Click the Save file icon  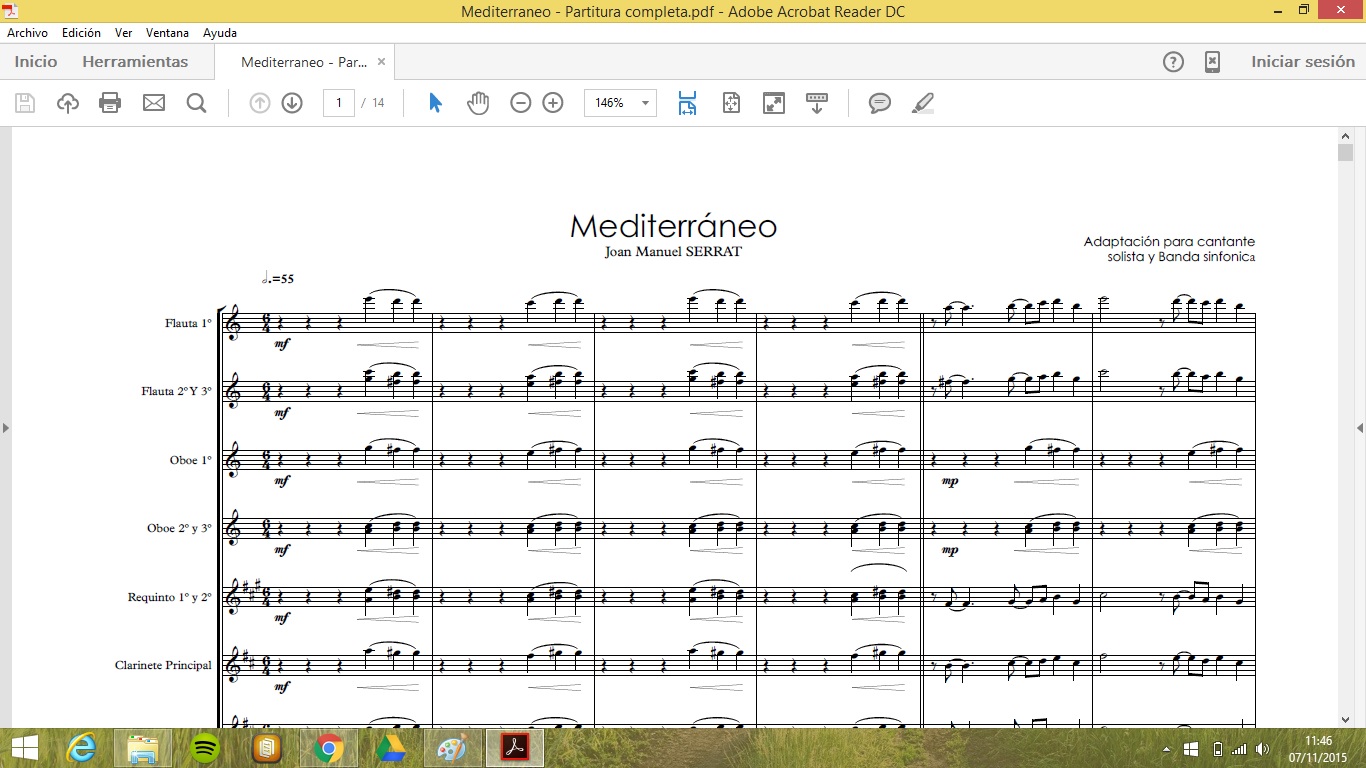[25, 103]
